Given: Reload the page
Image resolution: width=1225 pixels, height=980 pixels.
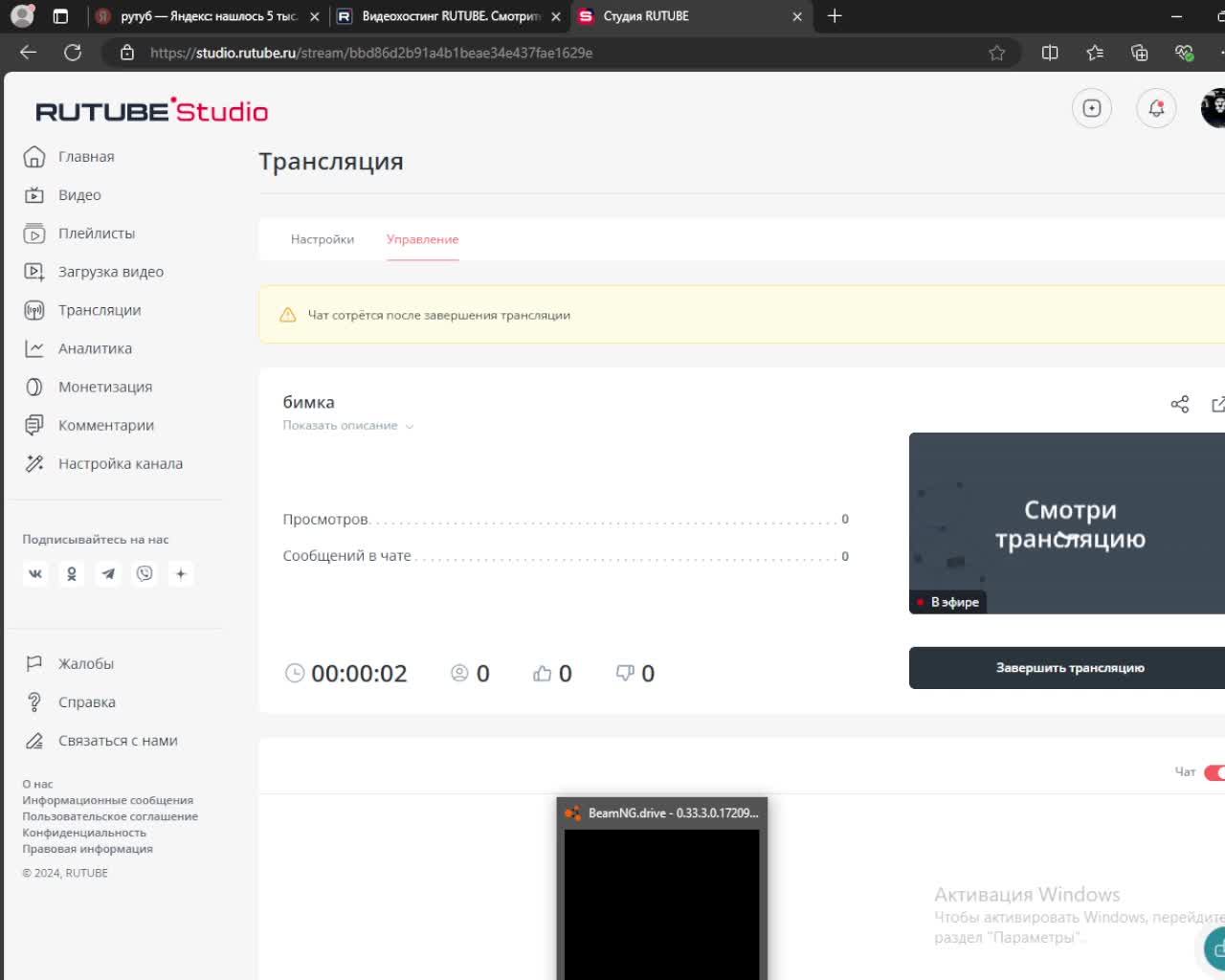Looking at the screenshot, I should coord(73,53).
